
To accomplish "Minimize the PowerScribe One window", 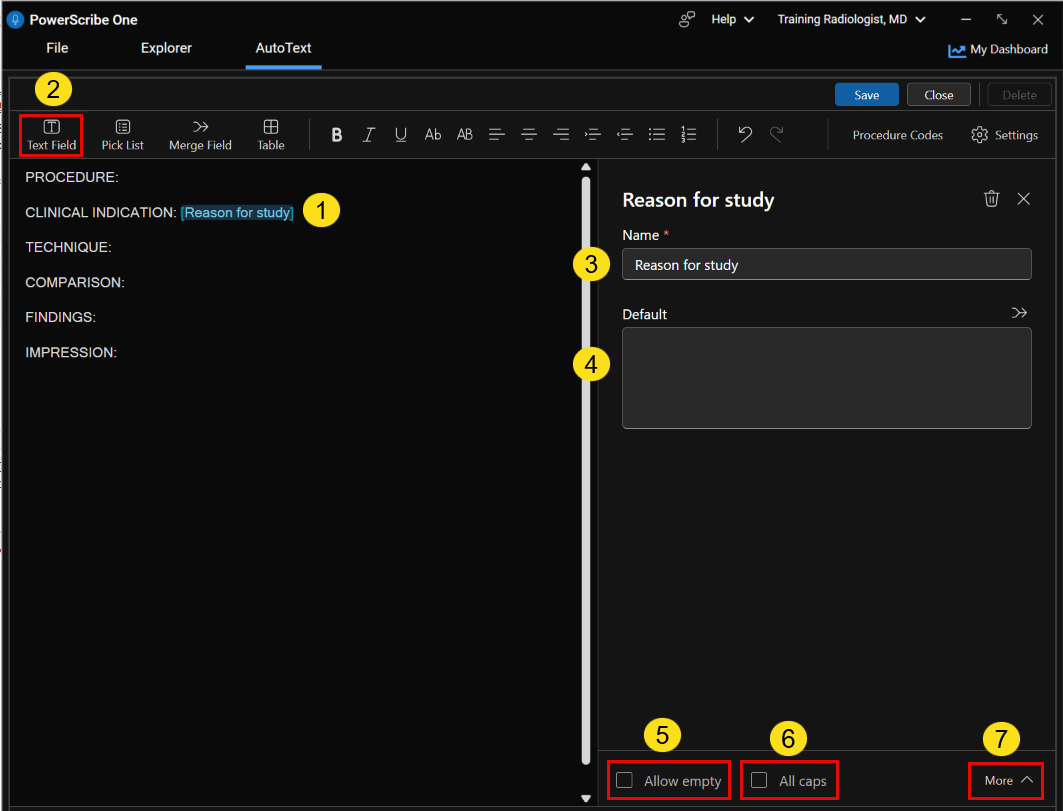I will (x=966, y=20).
